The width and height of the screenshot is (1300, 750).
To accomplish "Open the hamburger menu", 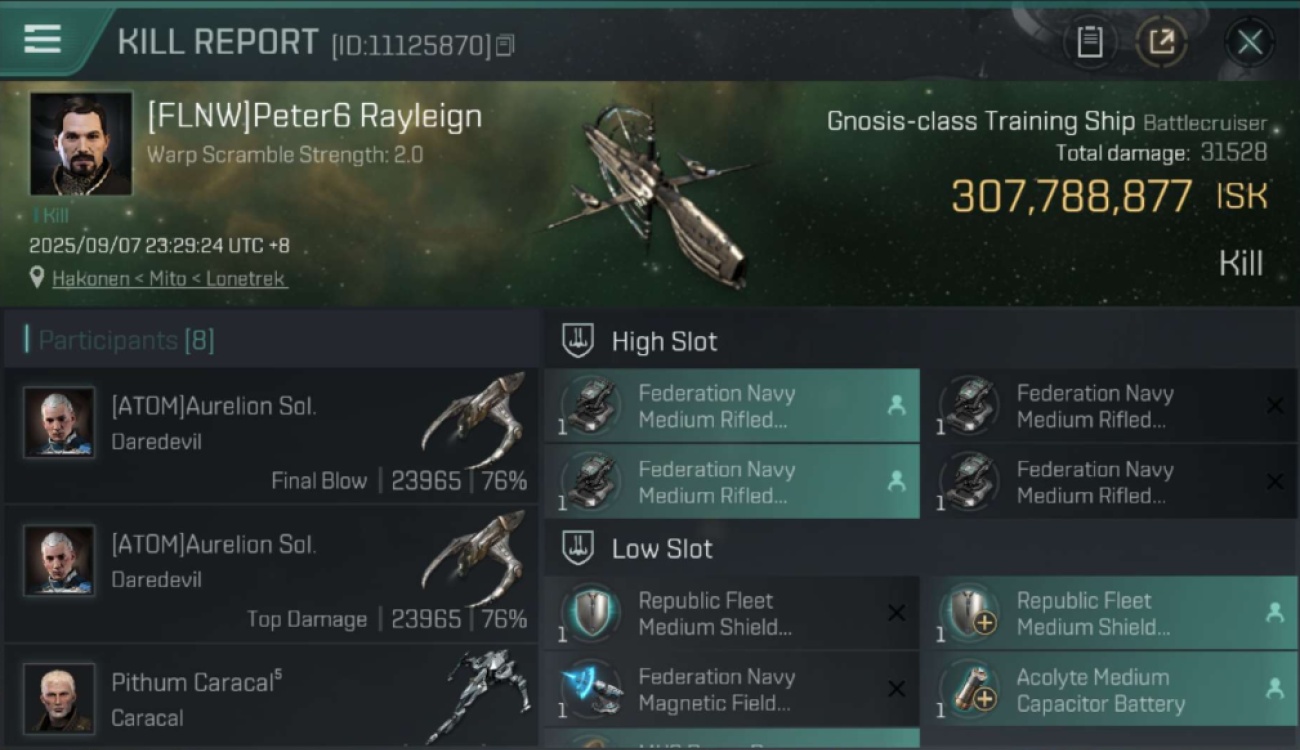I will [x=42, y=39].
